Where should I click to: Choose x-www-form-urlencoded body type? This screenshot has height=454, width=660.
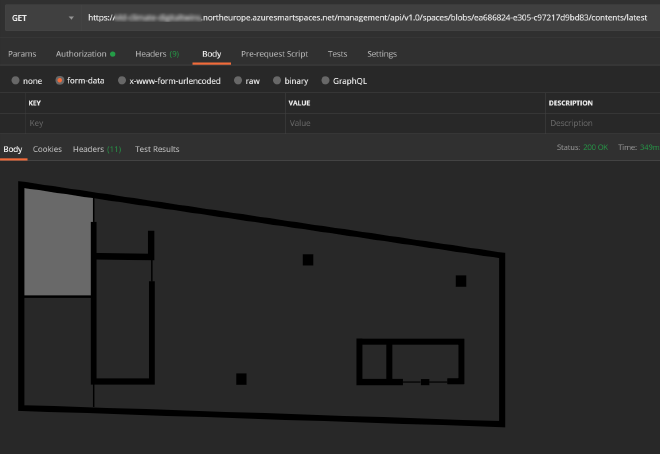[122, 80]
